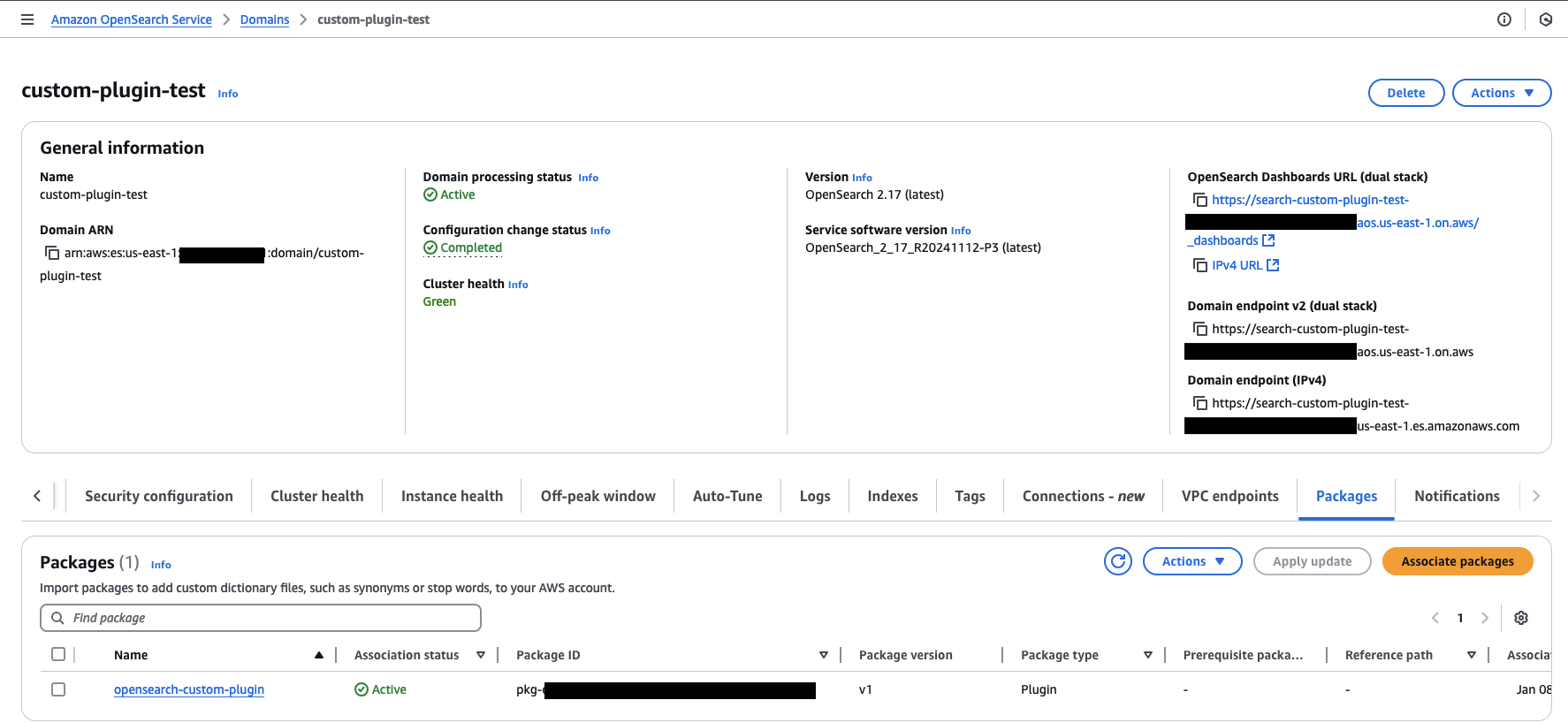The width and height of the screenshot is (1568, 723).
Task: Open Info link for Configuration change status
Action: (600, 231)
